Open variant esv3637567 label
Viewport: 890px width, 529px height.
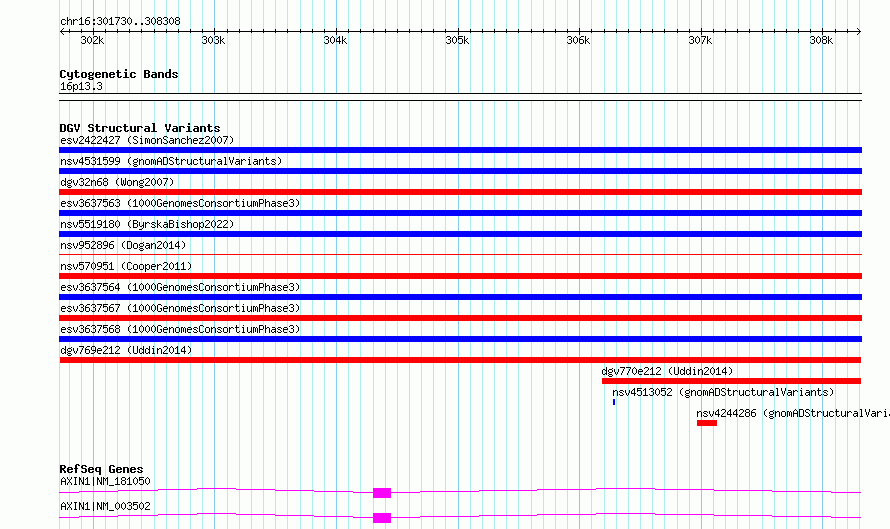[180, 308]
